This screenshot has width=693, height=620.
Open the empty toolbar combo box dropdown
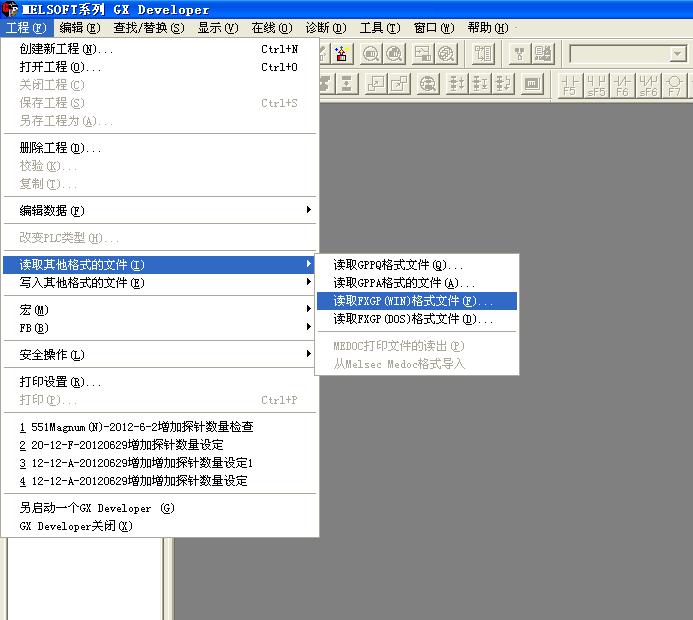pyautogui.click(x=678, y=54)
